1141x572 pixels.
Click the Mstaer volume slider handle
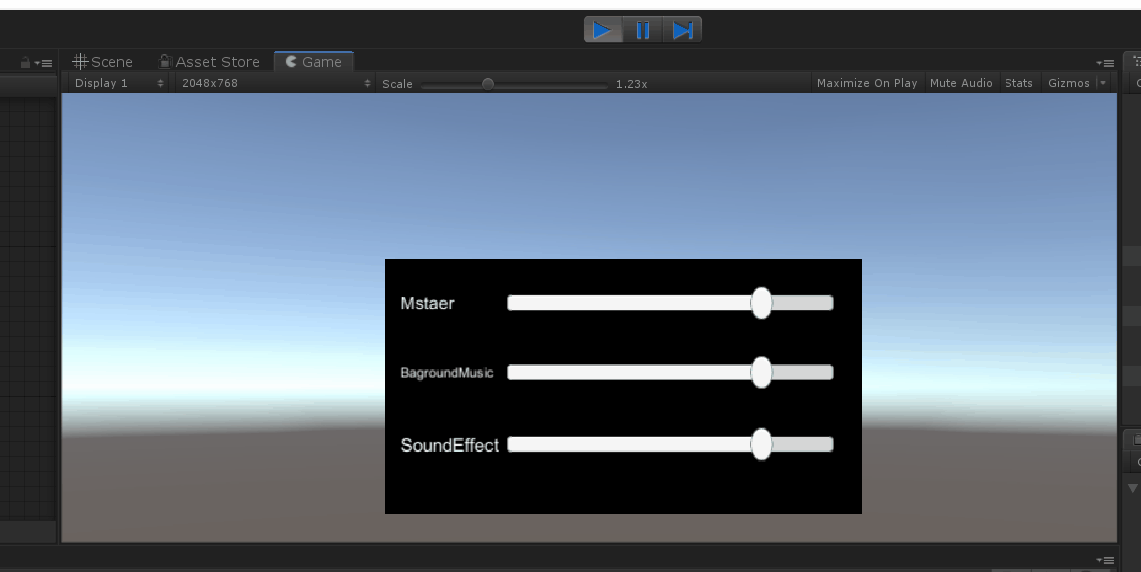tap(761, 303)
